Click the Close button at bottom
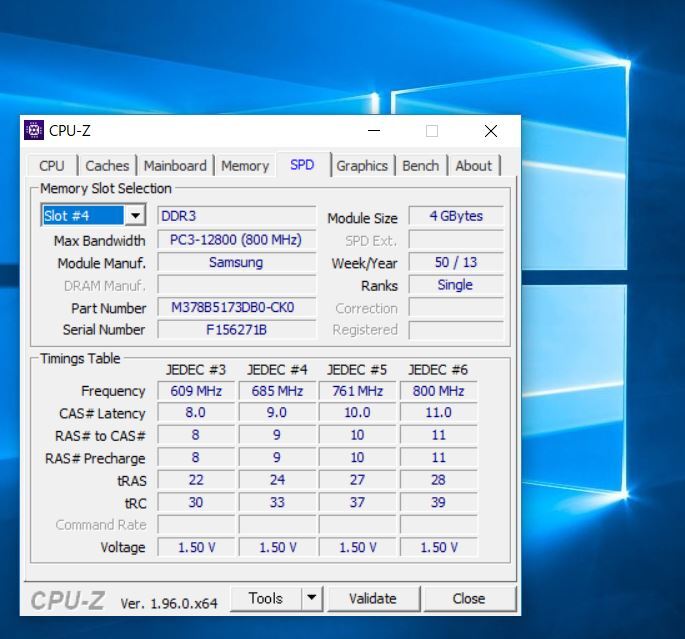This screenshot has height=639, width=685. coord(469,598)
